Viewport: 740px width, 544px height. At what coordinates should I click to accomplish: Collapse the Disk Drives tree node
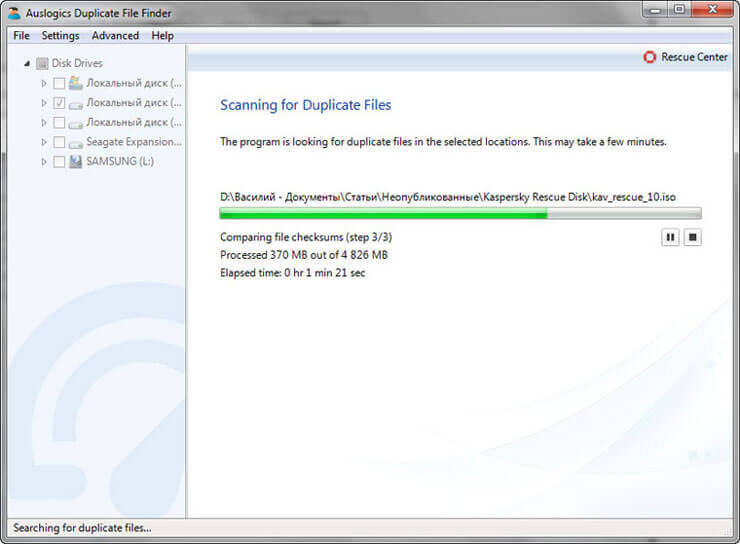[x=27, y=63]
